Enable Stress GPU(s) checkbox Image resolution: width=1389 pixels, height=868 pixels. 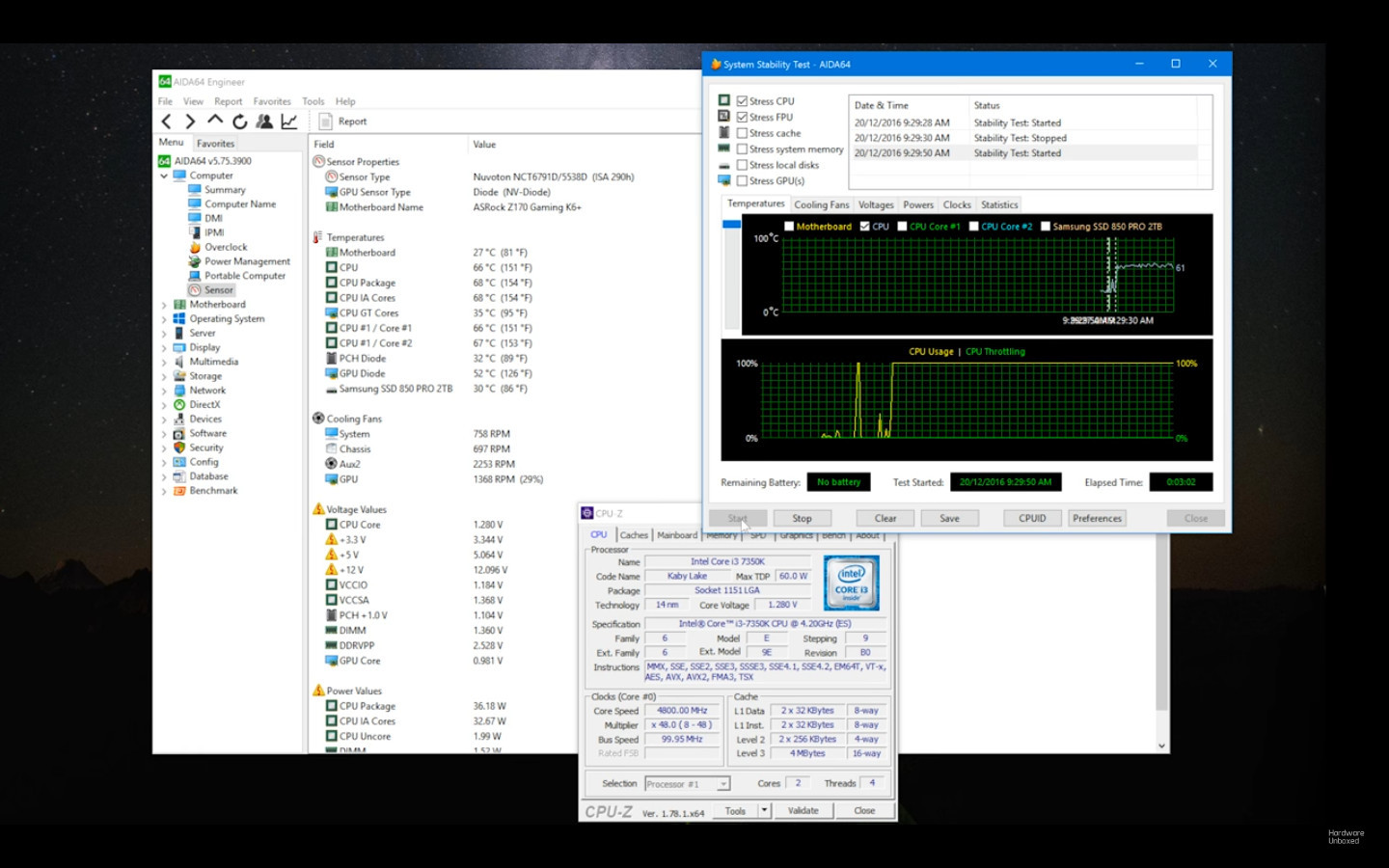click(742, 180)
